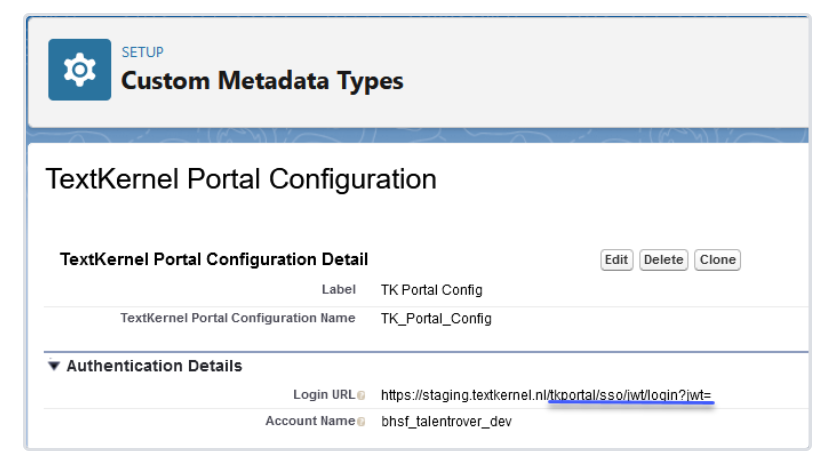Click the Custom Metadata Types heading
The width and height of the screenshot is (840, 469).
tap(262, 81)
